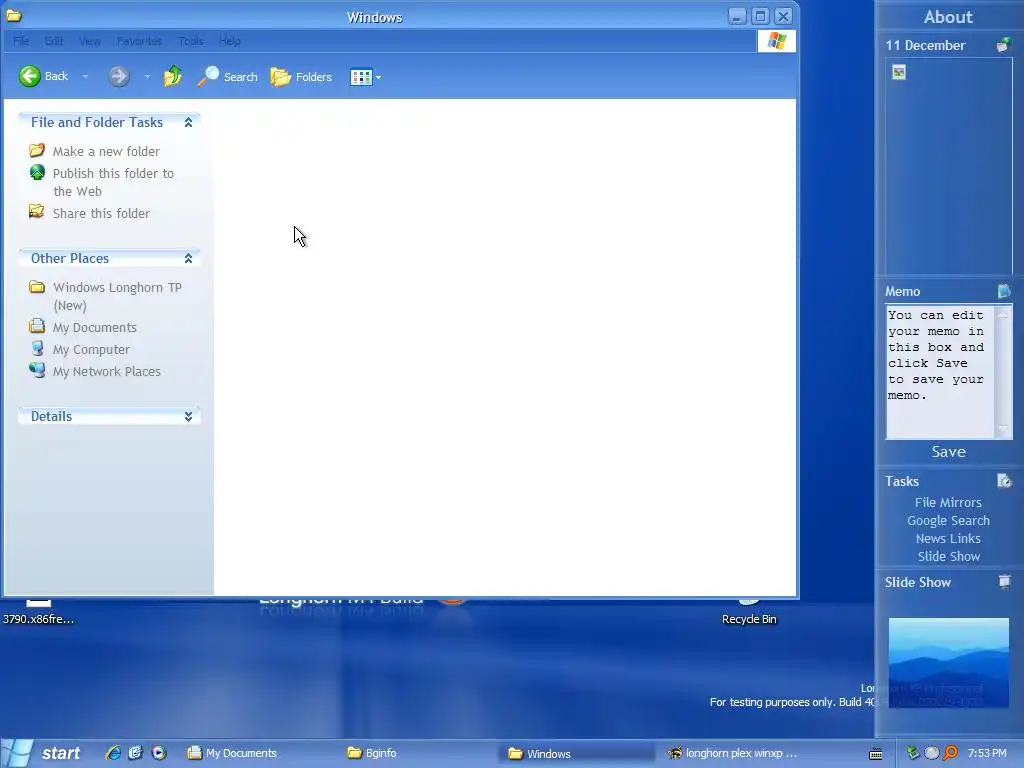Click the Tasks panel icon
Viewport: 1024px width, 768px height.
pyautogui.click(x=1004, y=481)
